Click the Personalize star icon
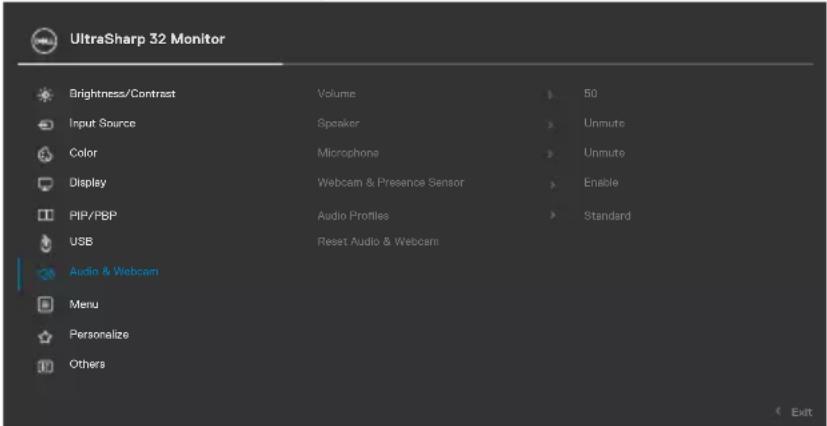827x426 pixels. click(45, 336)
